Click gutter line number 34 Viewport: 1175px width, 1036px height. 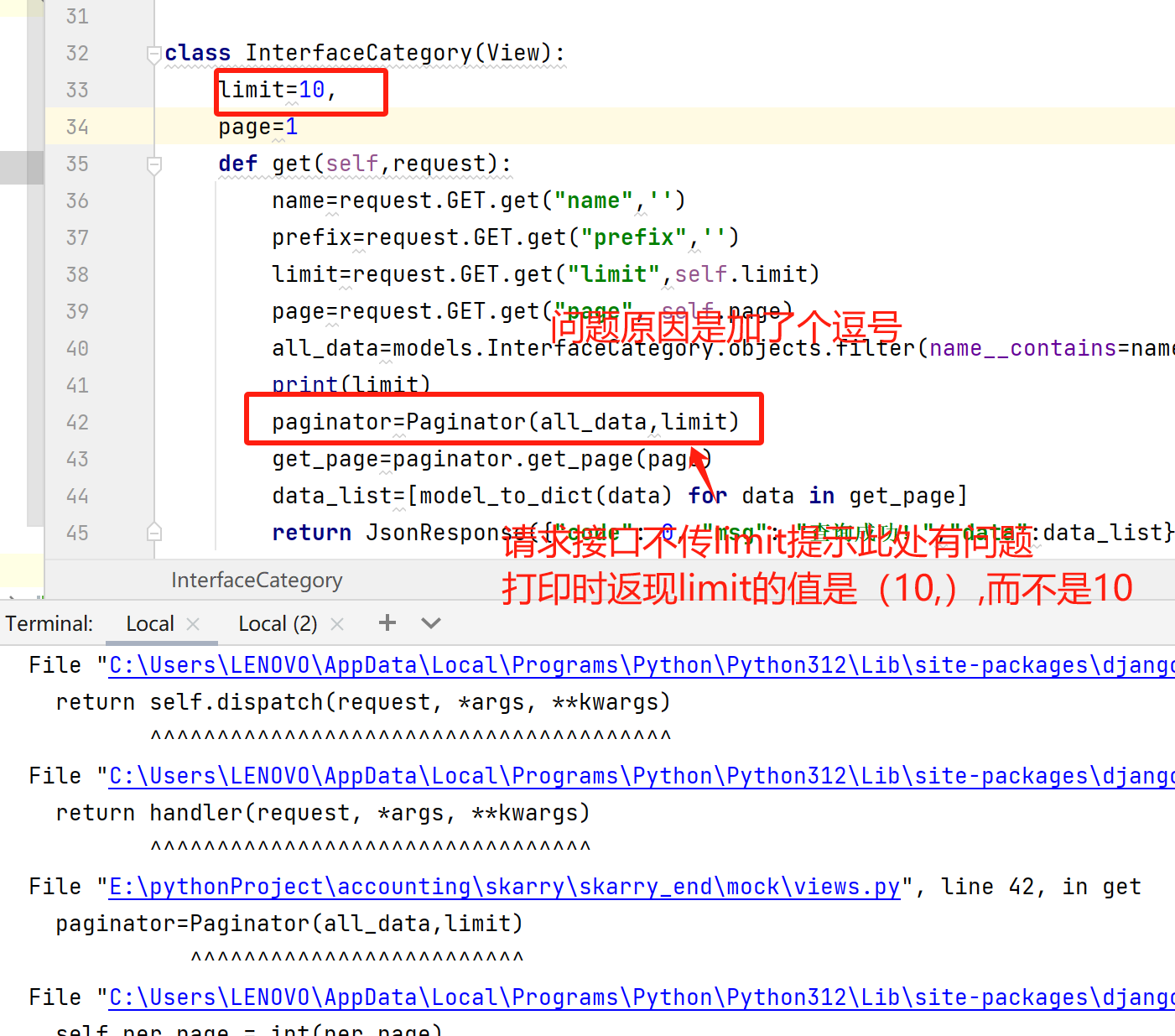77,127
